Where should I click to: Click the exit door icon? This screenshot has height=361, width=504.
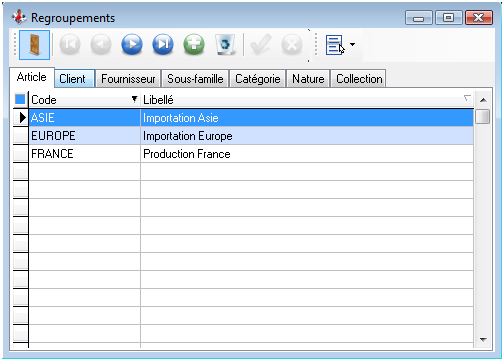coord(34,45)
